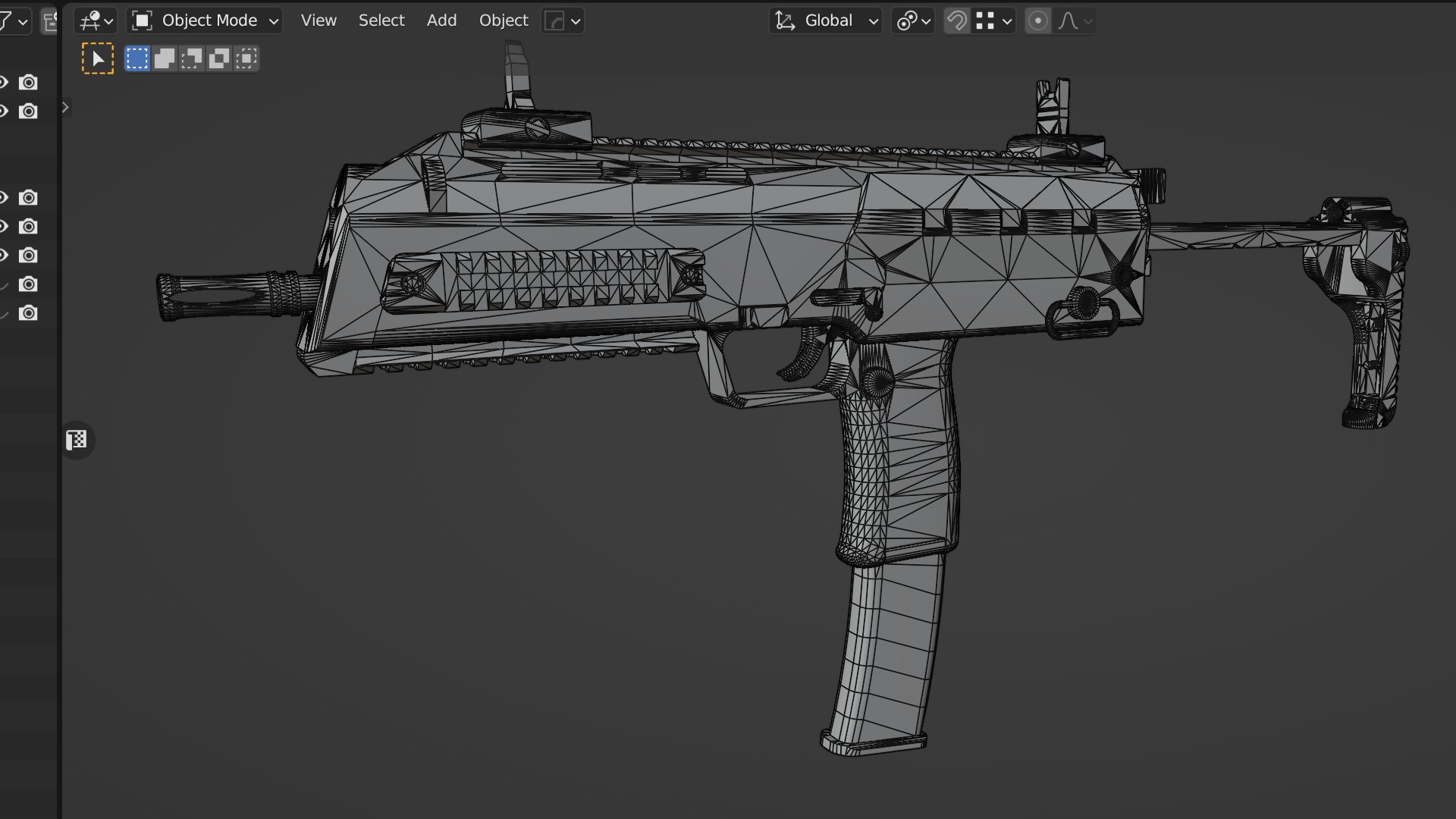Toggle render camera icon in the third outliner row
The width and height of the screenshot is (1456, 819).
(28, 197)
